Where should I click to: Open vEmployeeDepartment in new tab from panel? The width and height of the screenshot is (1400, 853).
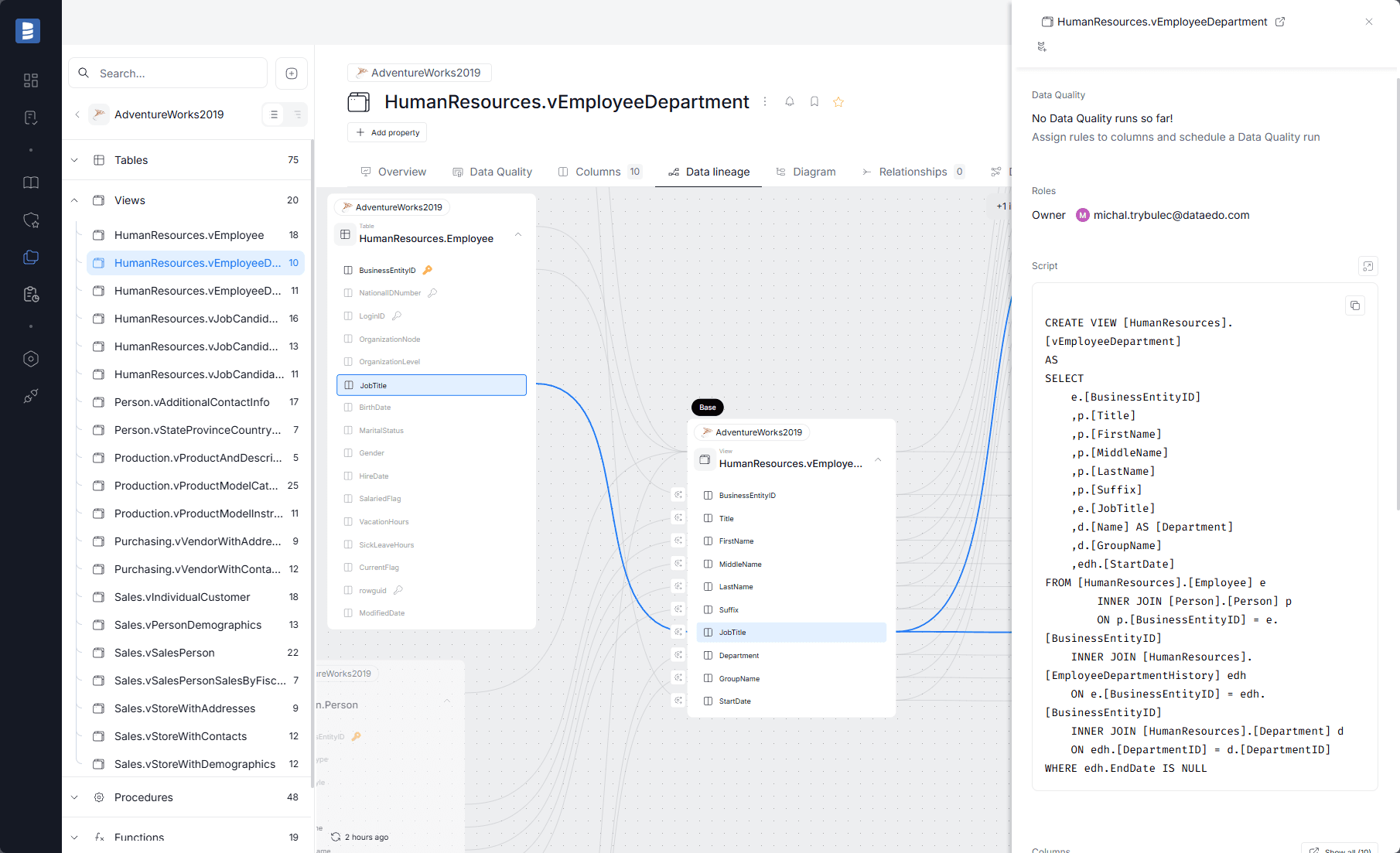coord(1280,22)
